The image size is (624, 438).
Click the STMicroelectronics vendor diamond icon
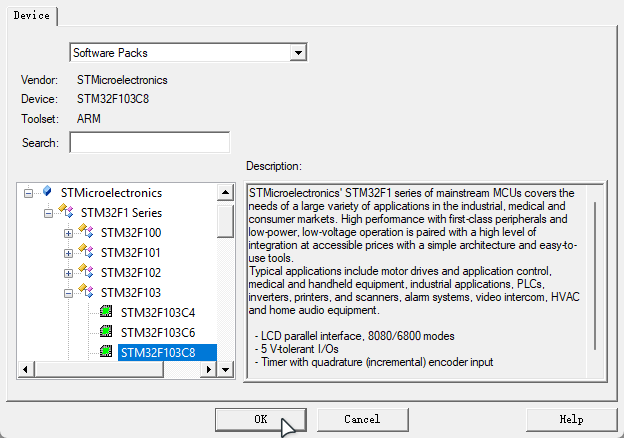tap(47, 191)
